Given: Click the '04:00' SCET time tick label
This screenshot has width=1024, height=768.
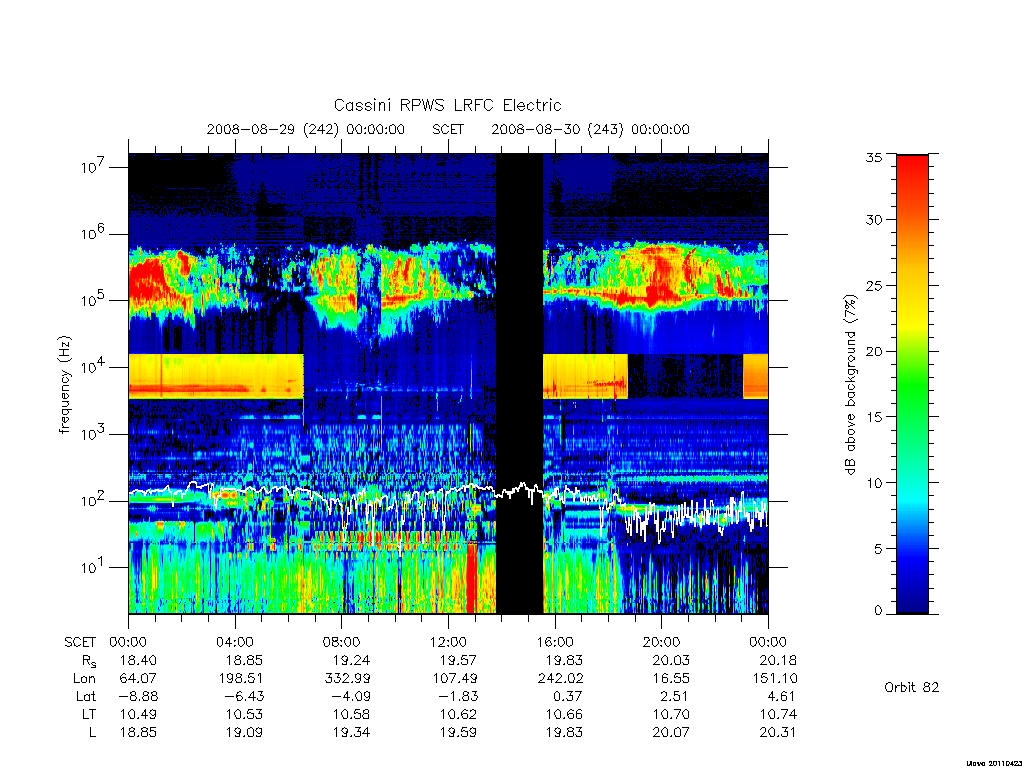Looking at the screenshot, I should pyautogui.click(x=235, y=643).
